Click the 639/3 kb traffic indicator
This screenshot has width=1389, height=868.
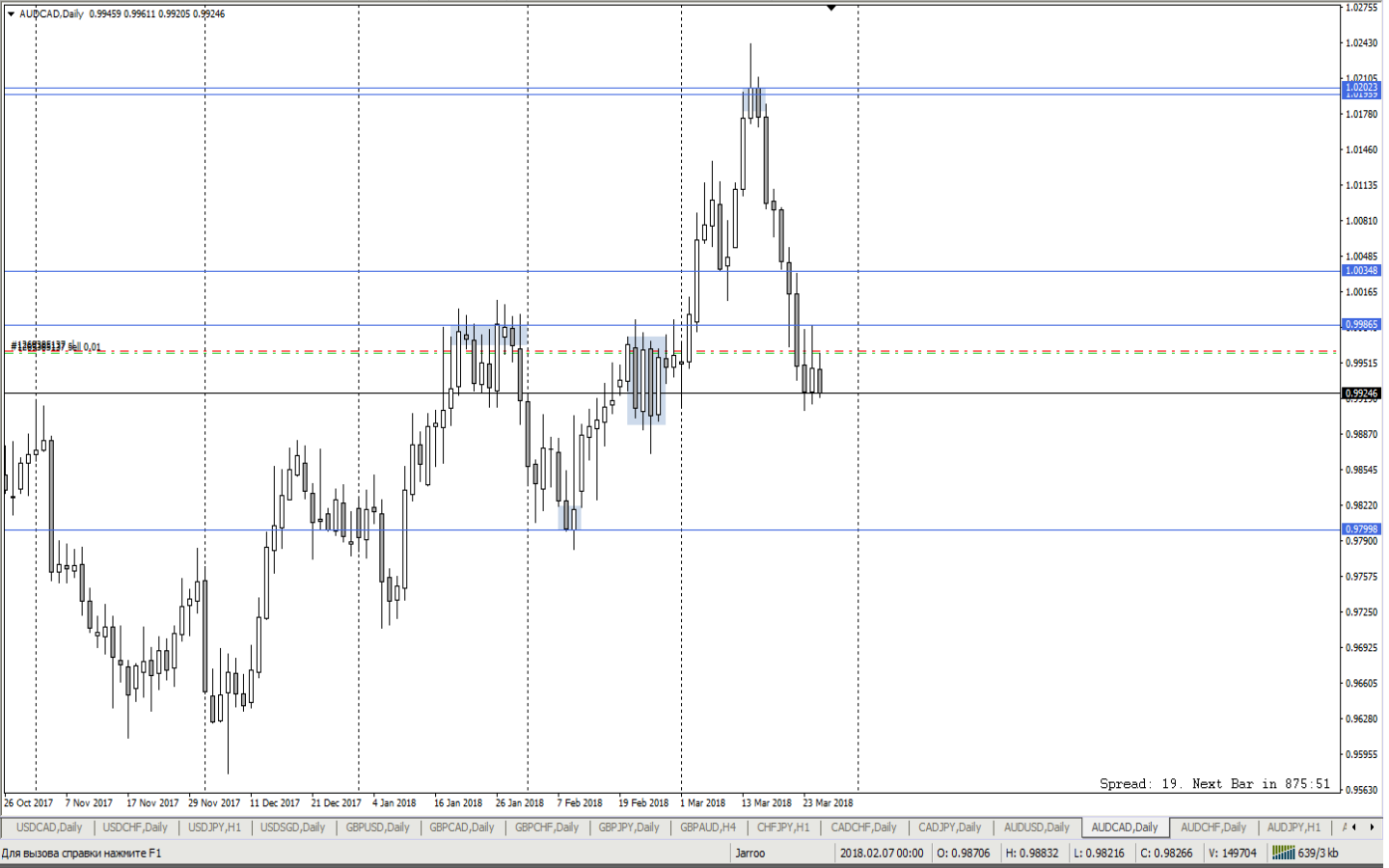click(1319, 853)
